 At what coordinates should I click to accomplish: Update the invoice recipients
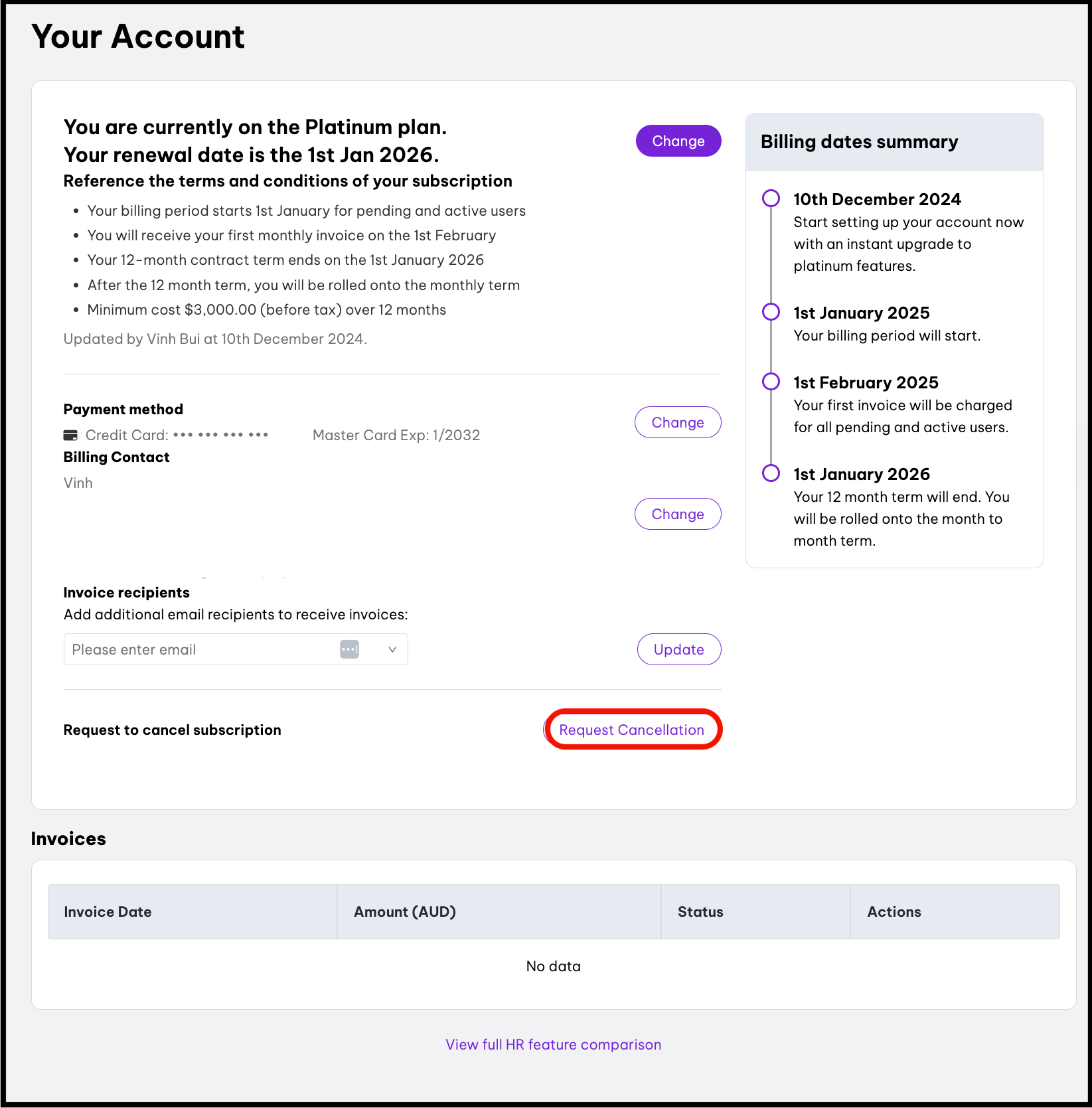click(679, 649)
